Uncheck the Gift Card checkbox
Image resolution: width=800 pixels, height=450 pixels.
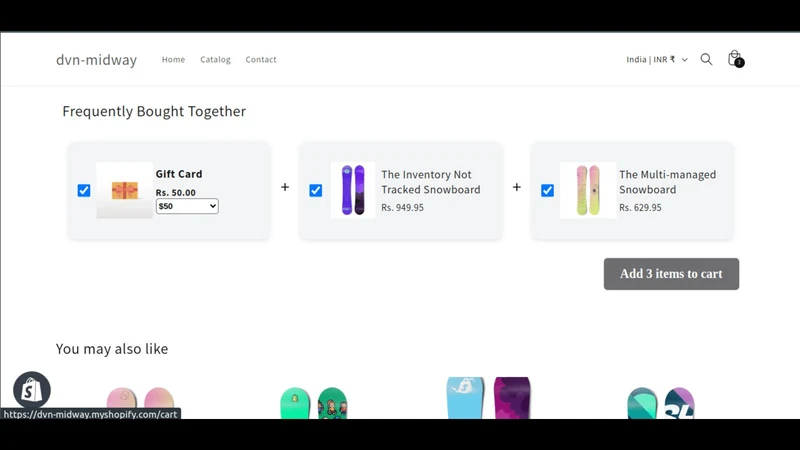[x=84, y=190]
